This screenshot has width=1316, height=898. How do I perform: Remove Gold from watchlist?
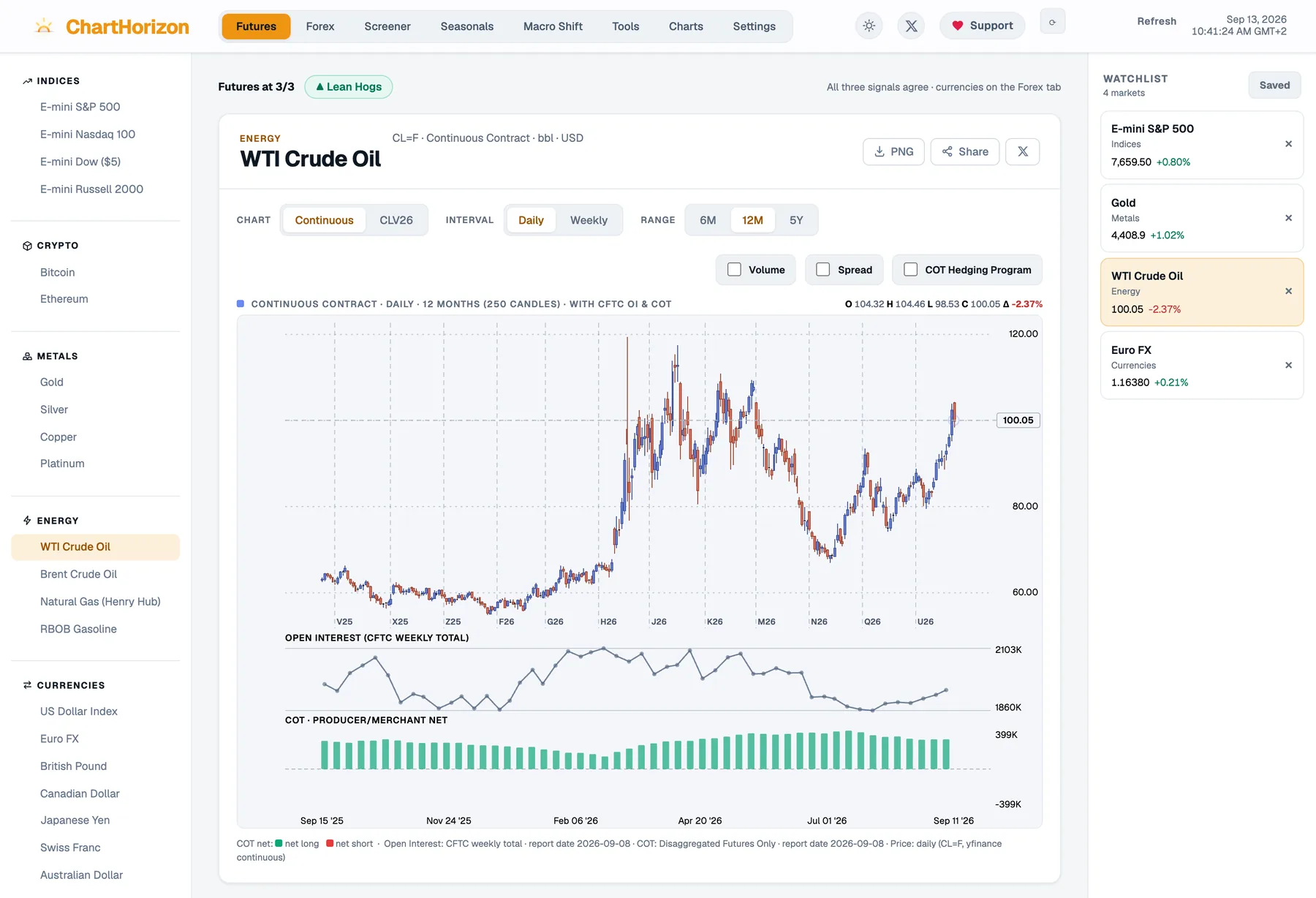1288,218
